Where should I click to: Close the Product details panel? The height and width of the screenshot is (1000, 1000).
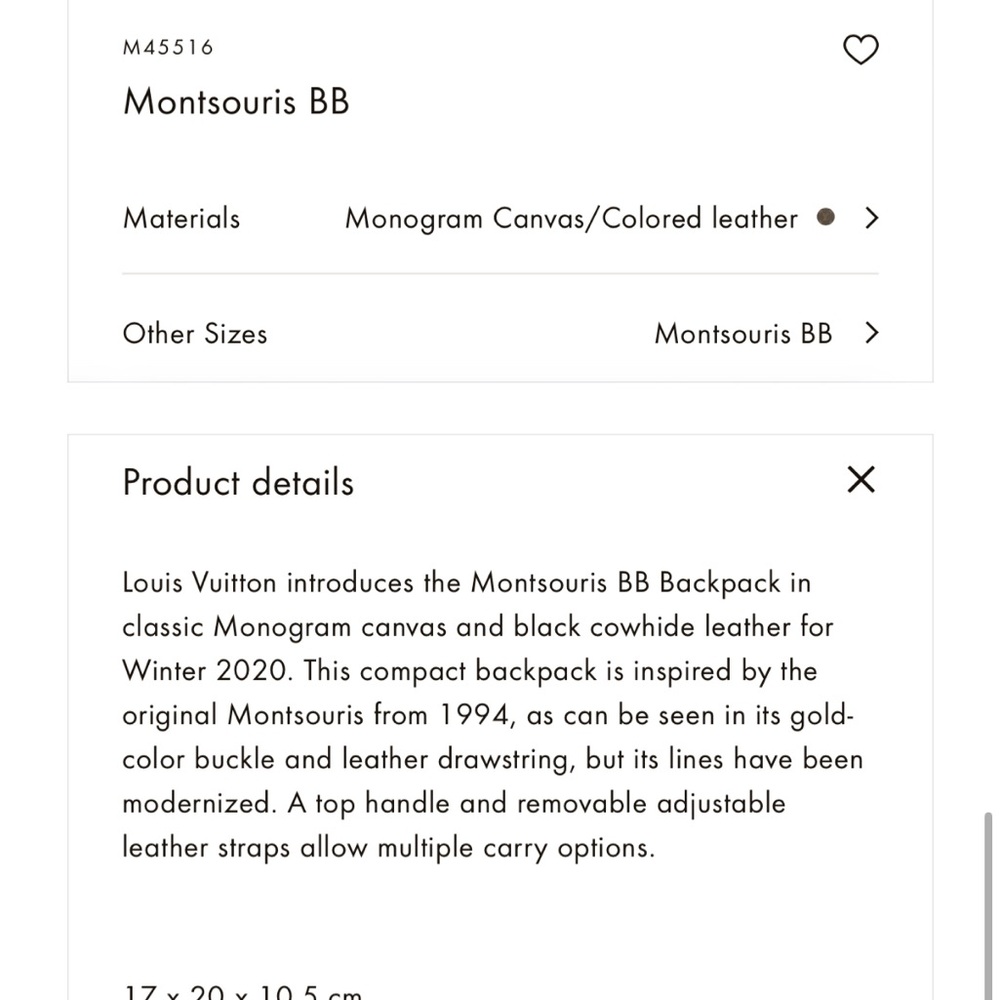pos(860,480)
